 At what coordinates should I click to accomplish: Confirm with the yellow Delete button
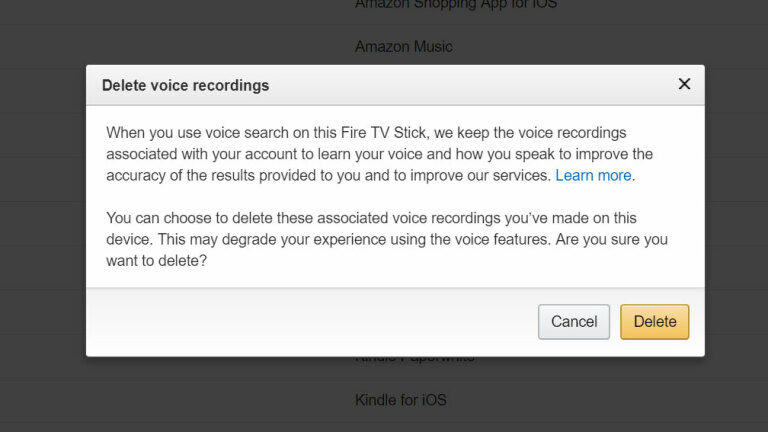[655, 322]
